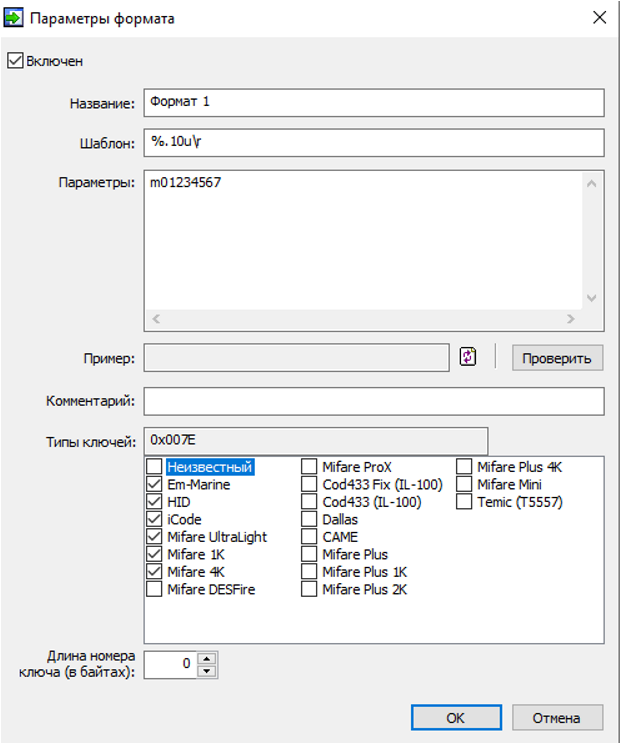Click Параметры horizontal scroll right arrow
This screenshot has height=743, width=620.
(571, 319)
